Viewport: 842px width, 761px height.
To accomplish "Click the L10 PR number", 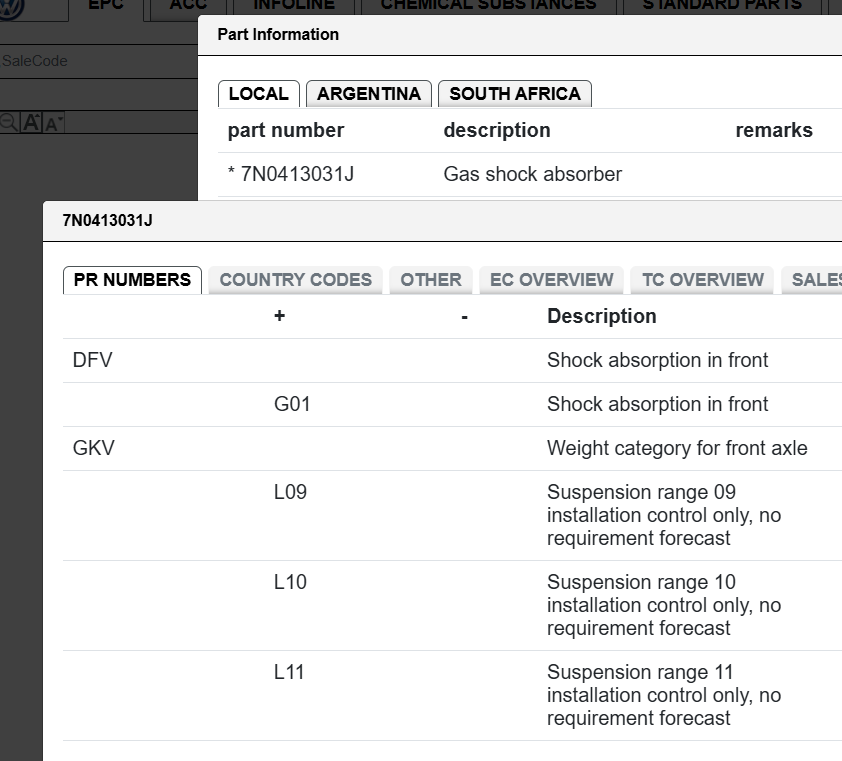I will pos(290,582).
